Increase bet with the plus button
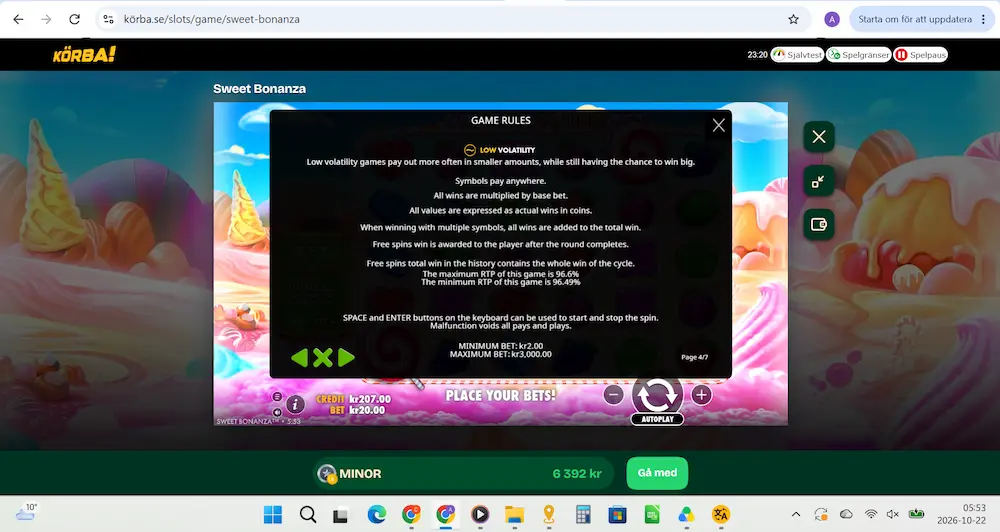 pos(701,395)
